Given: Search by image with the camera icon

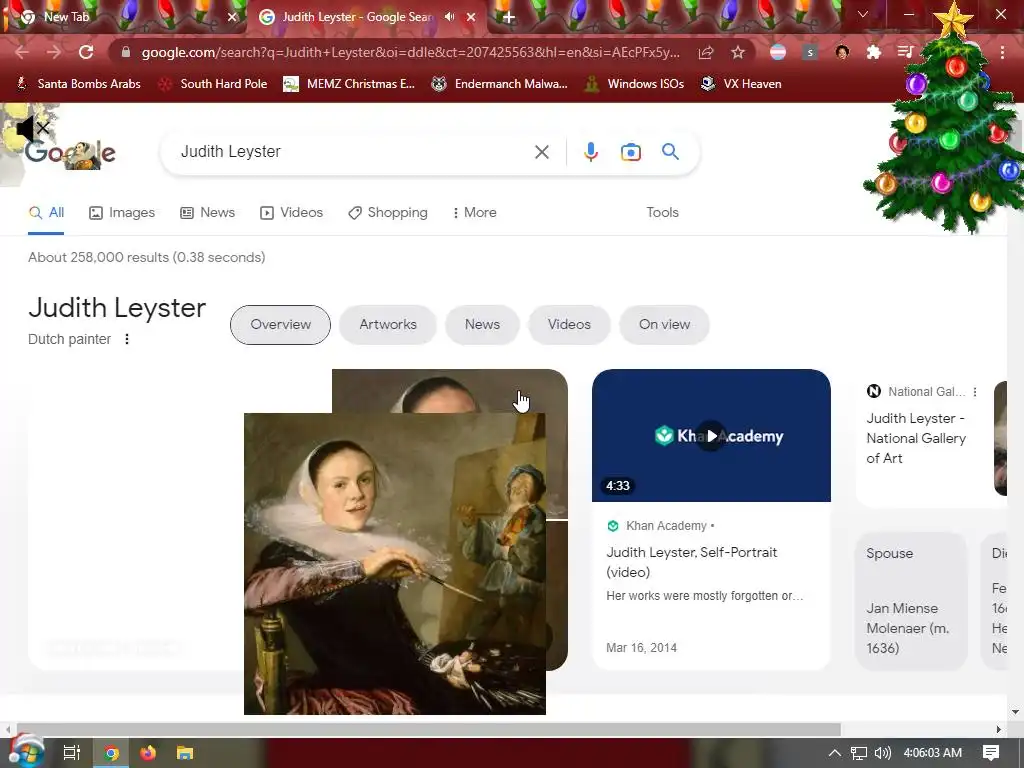Looking at the screenshot, I should tap(630, 152).
